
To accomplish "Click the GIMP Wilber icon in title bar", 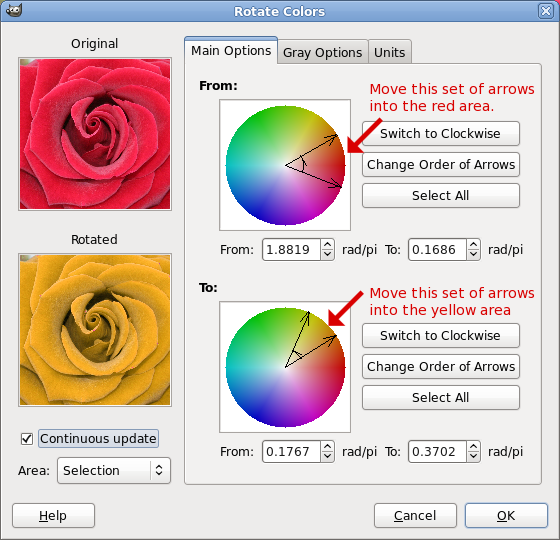I will tap(14, 10).
